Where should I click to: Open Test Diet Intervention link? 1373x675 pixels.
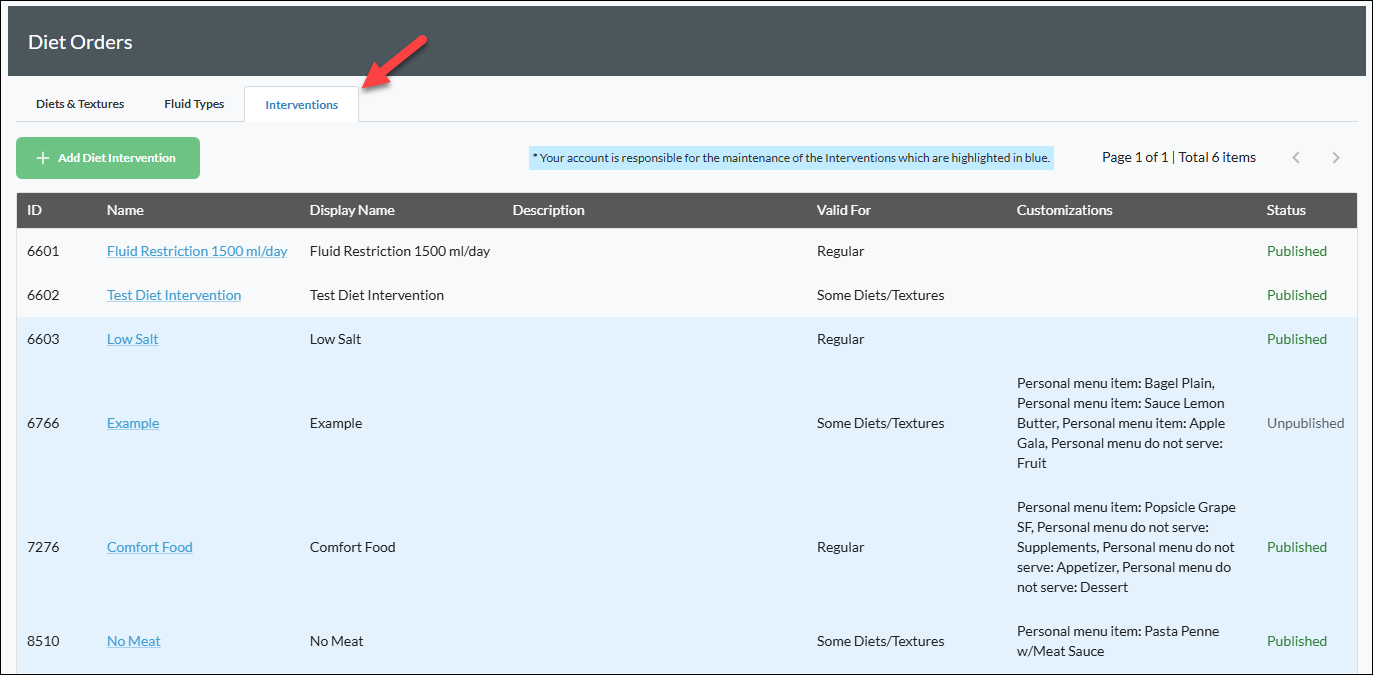174,295
